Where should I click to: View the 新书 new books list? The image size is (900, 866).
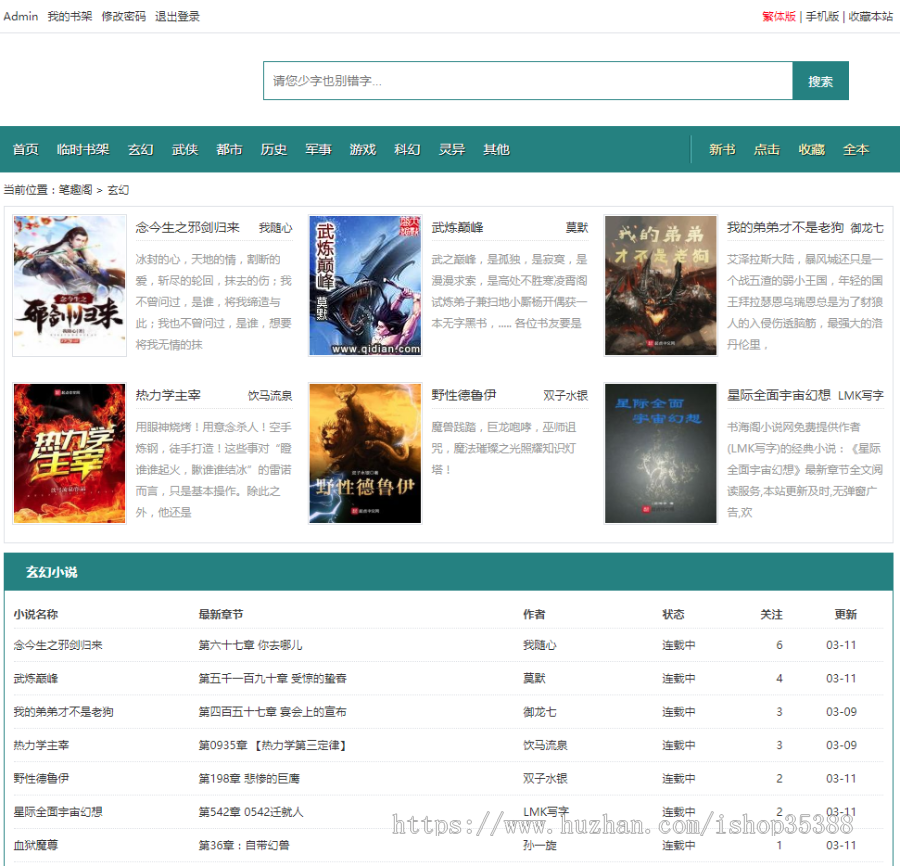tap(722, 149)
